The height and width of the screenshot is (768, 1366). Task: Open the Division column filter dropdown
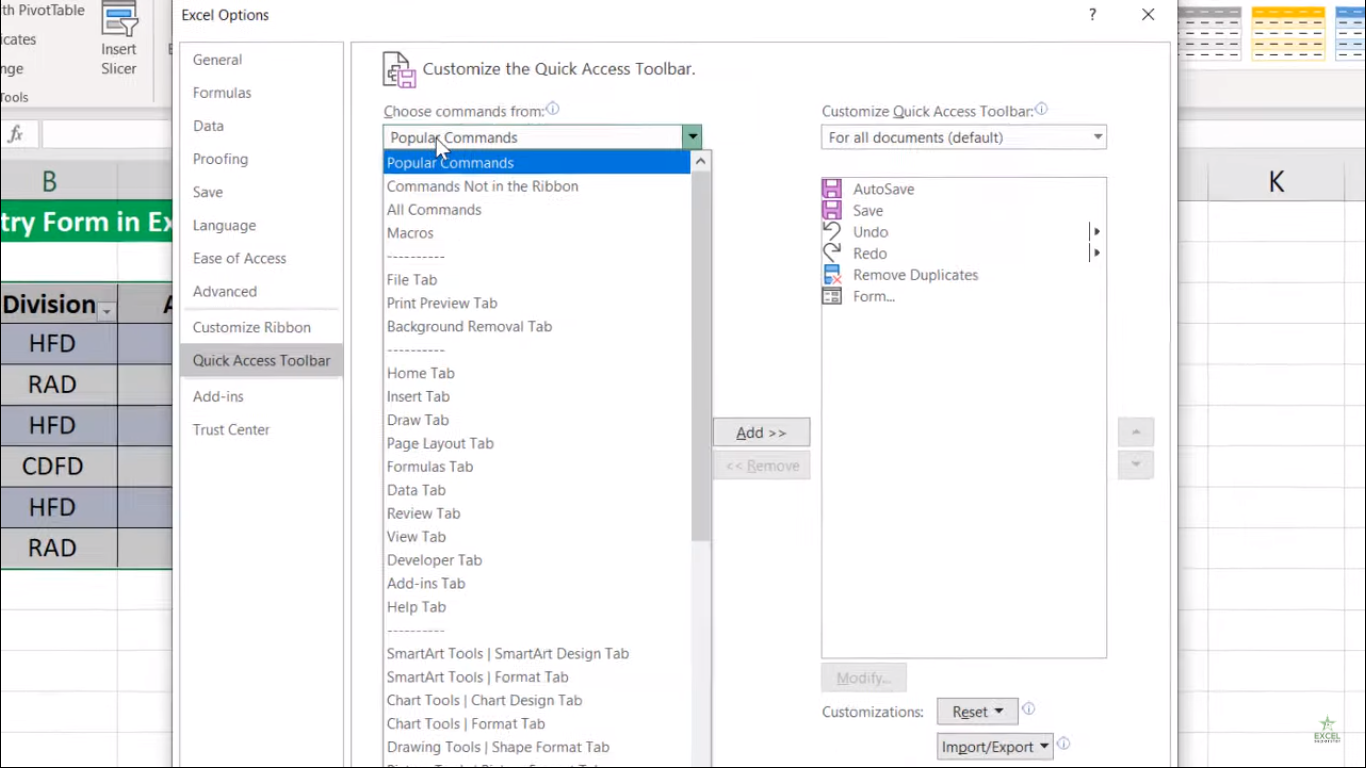[x=106, y=312]
